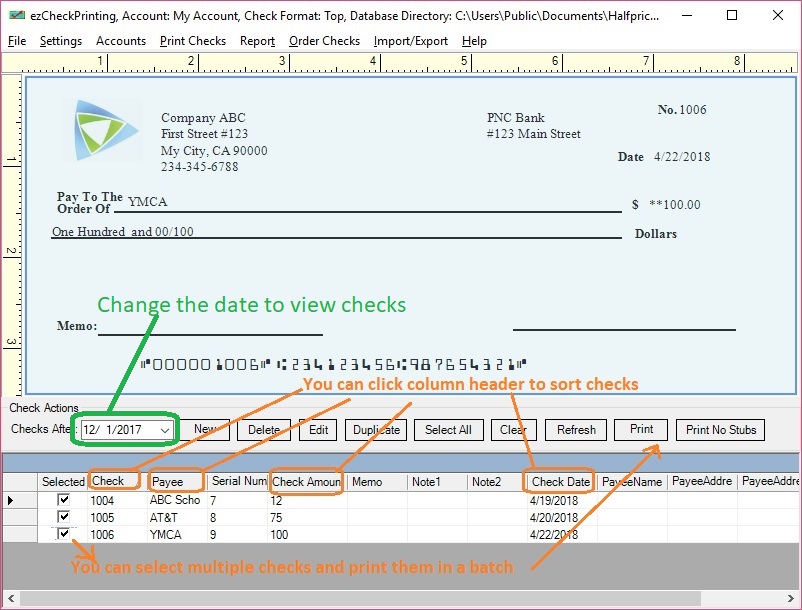
Task: Open the Order Checks menu
Action: 325,41
